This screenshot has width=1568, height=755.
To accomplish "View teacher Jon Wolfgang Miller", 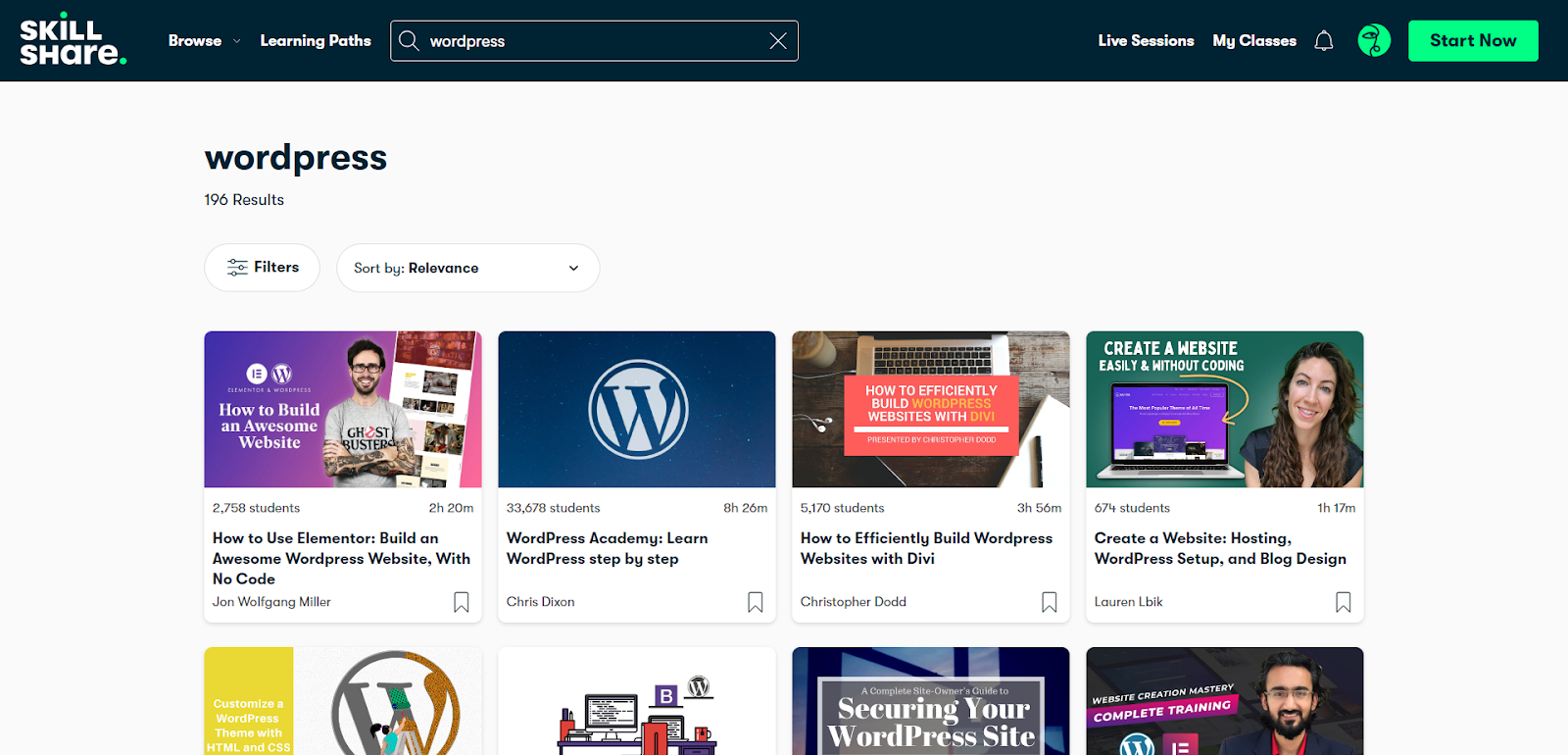I will click(x=271, y=602).
